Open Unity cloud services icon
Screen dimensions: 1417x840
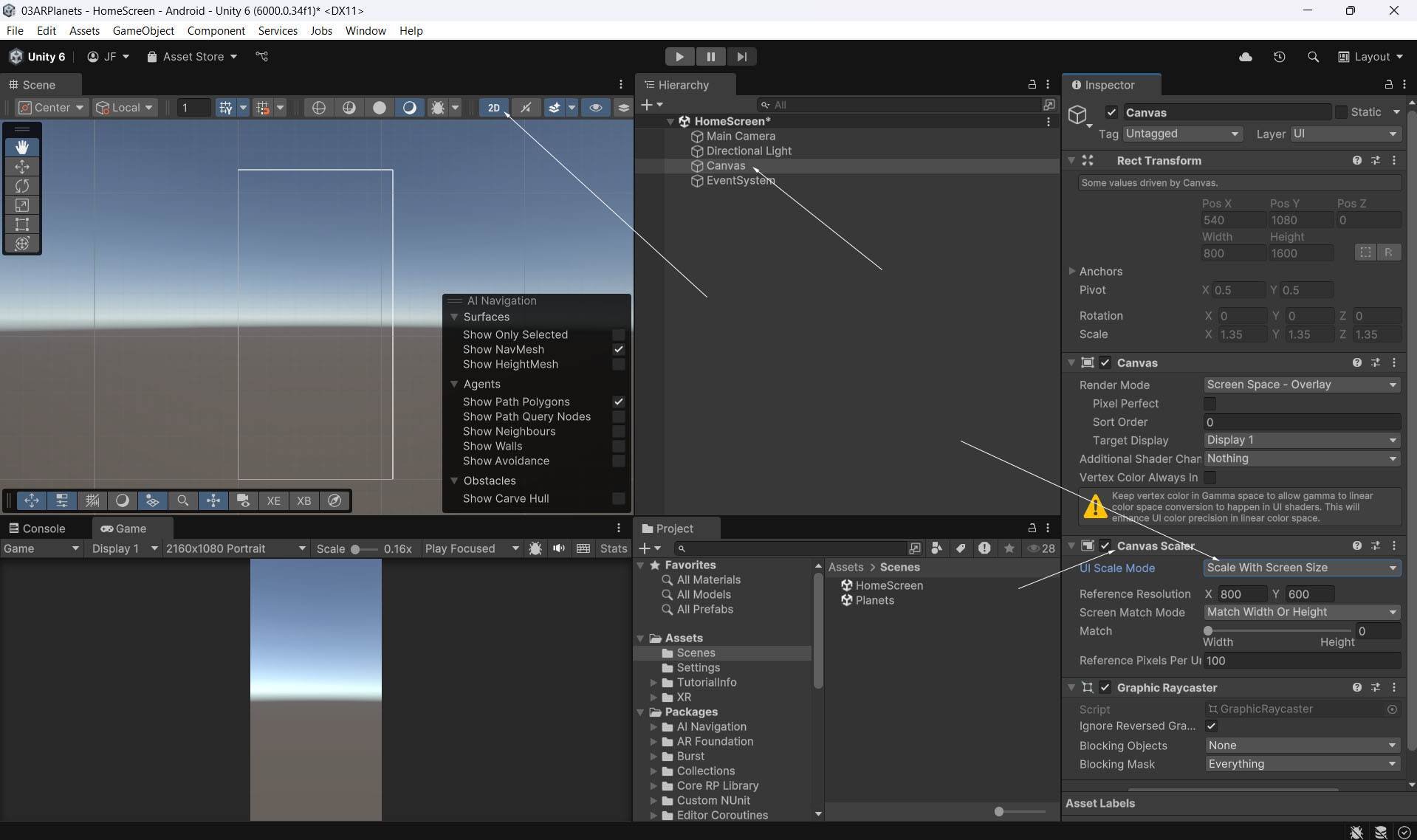(x=1245, y=57)
